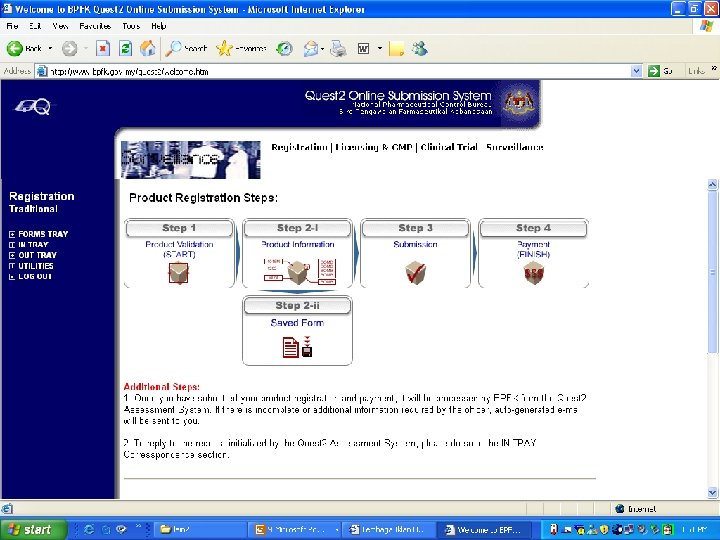This screenshot has width=720, height=540.
Task: Open the Surveillance navigation link
Action: 515,147
